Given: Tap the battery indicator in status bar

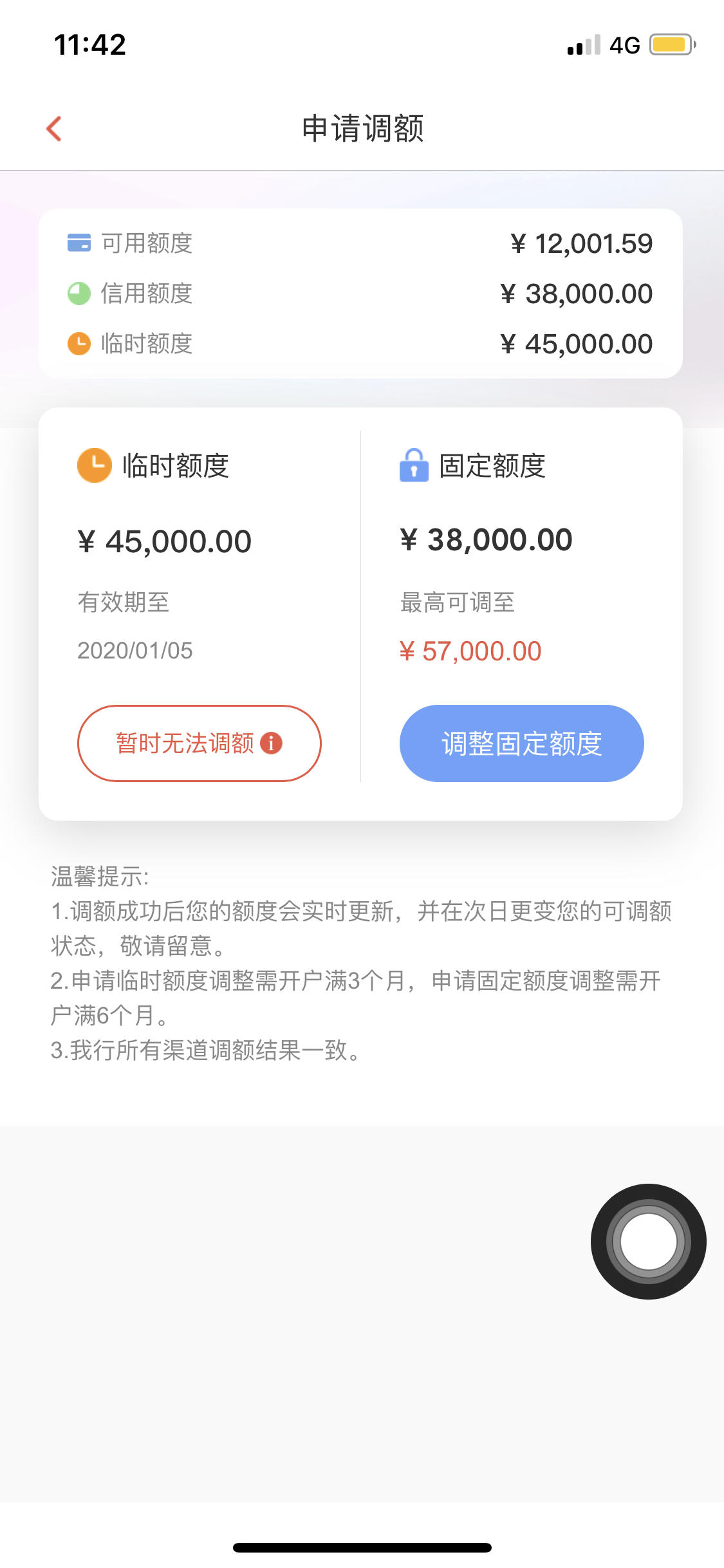Looking at the screenshot, I should [673, 45].
